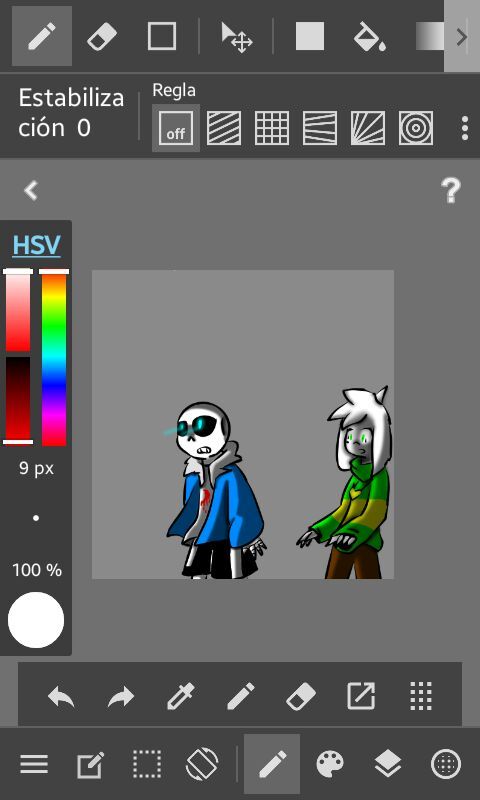Enable the concentric circles ruler
480x800 pixels.
pyautogui.click(x=416, y=128)
